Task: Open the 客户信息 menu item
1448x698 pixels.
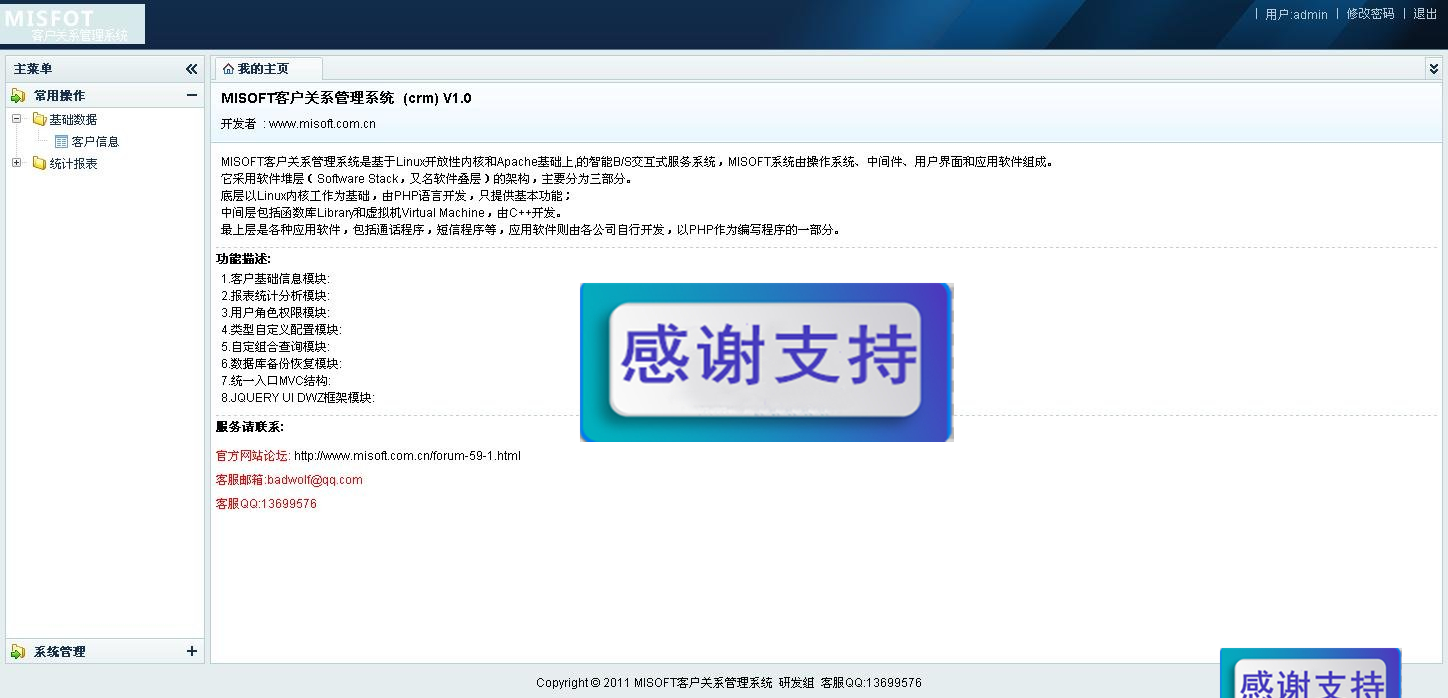Action: 95,142
